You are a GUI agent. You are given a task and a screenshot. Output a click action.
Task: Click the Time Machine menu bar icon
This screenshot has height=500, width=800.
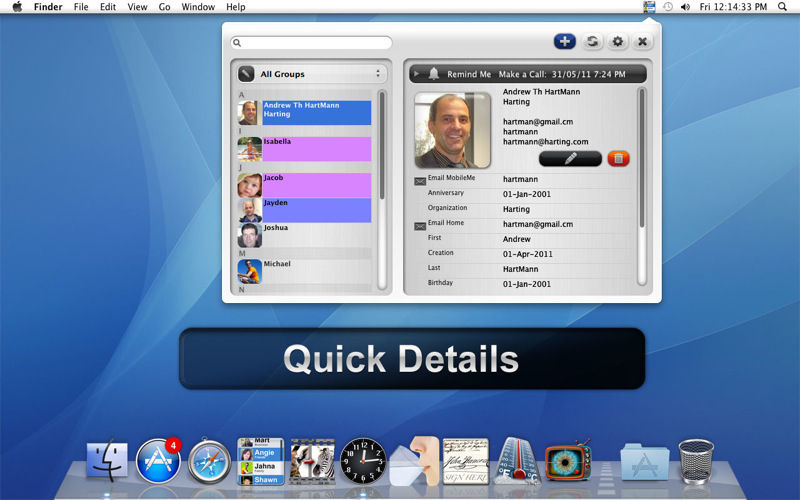pos(668,7)
